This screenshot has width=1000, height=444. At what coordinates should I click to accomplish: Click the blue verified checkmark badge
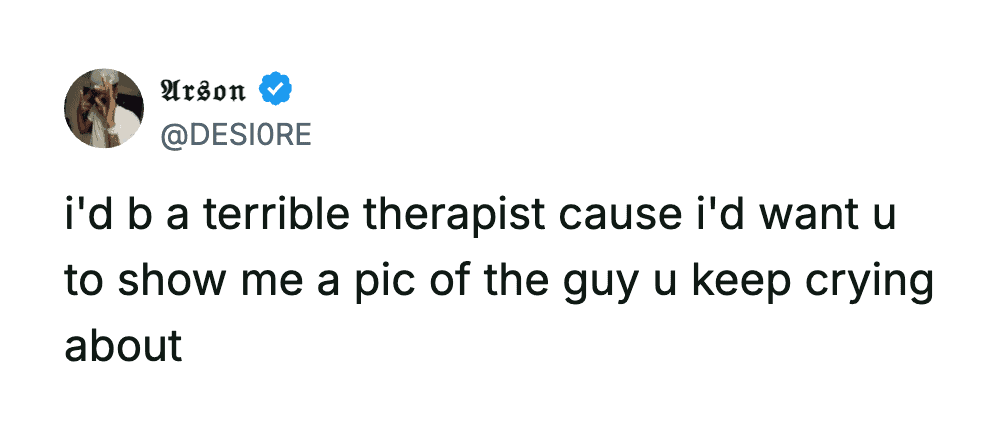point(277,91)
